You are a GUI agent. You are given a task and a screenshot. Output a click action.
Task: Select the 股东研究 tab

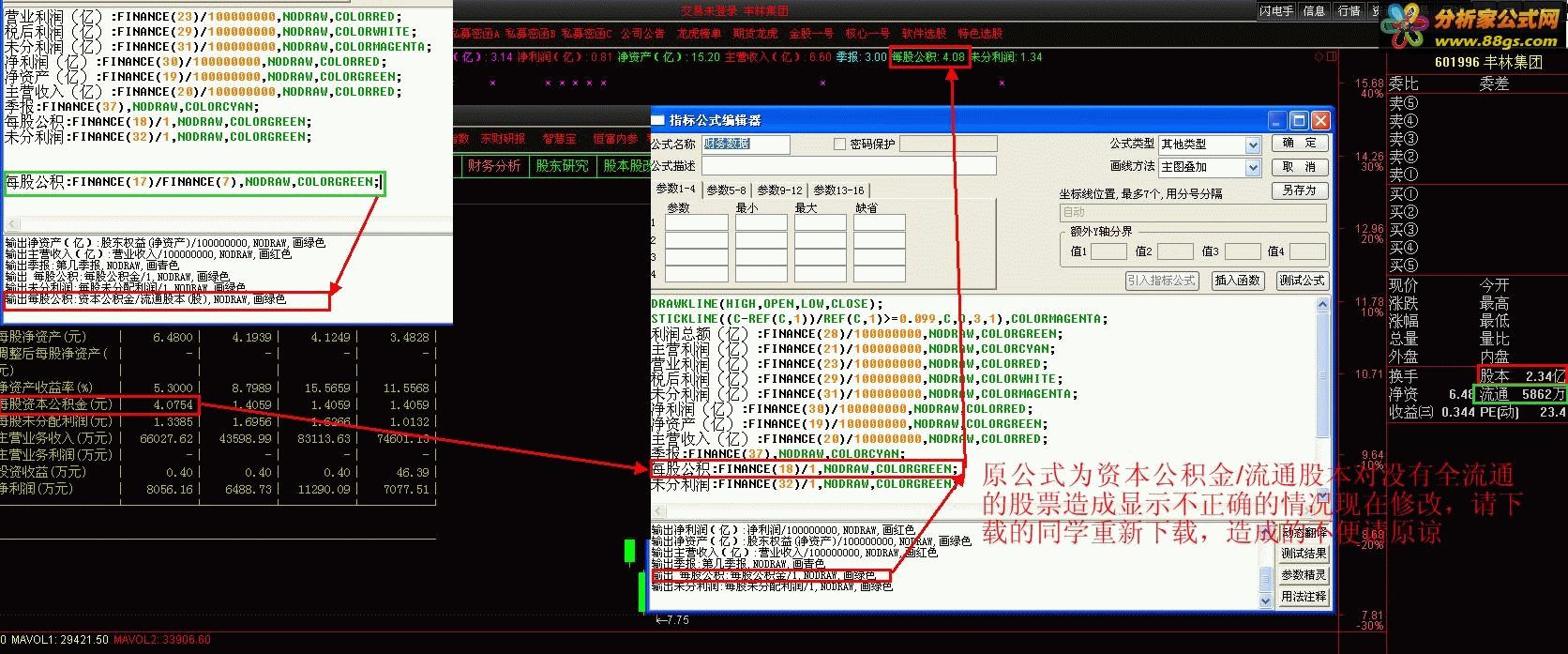[x=562, y=166]
